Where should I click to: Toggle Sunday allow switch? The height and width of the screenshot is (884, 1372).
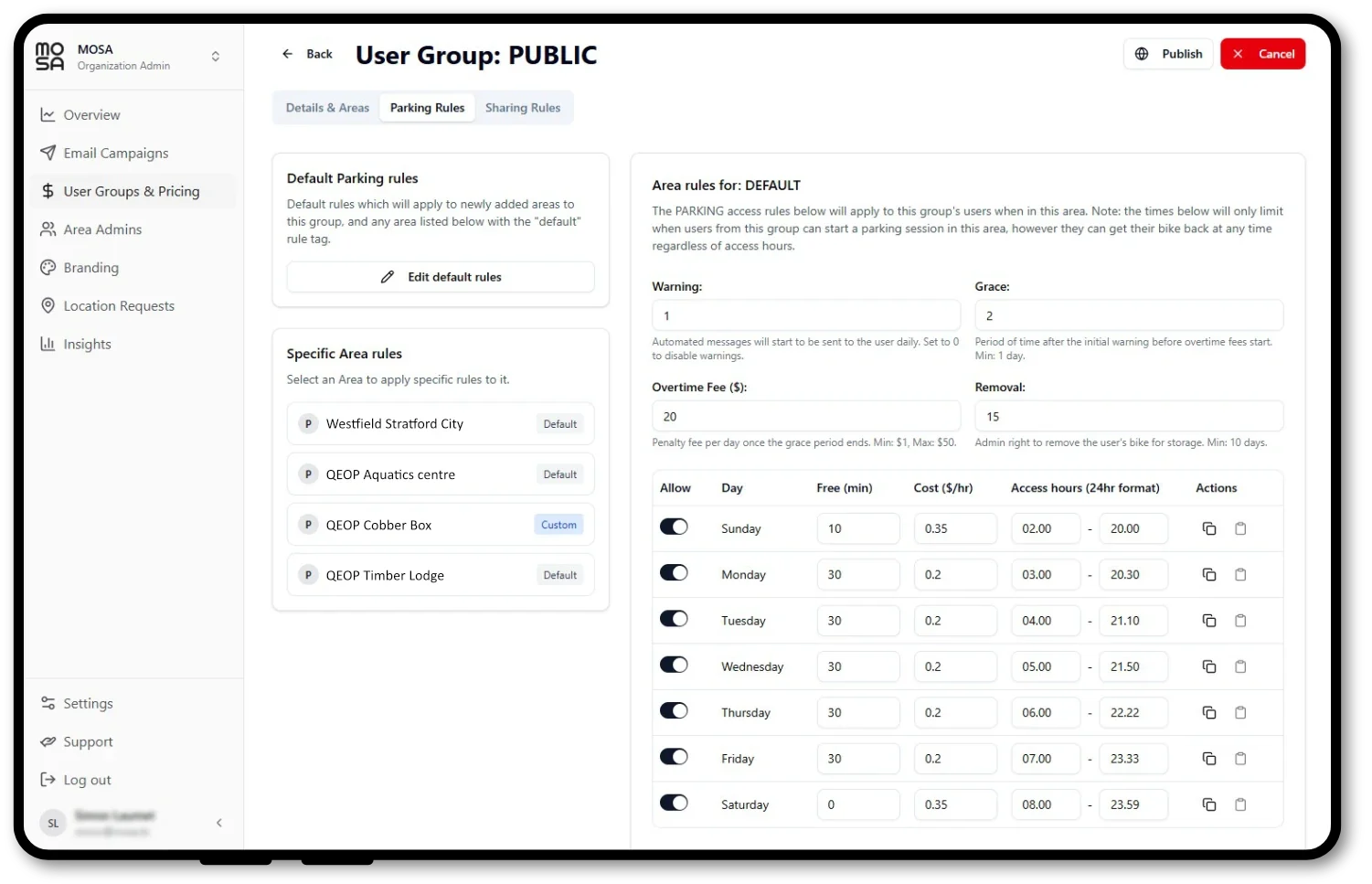(674, 527)
